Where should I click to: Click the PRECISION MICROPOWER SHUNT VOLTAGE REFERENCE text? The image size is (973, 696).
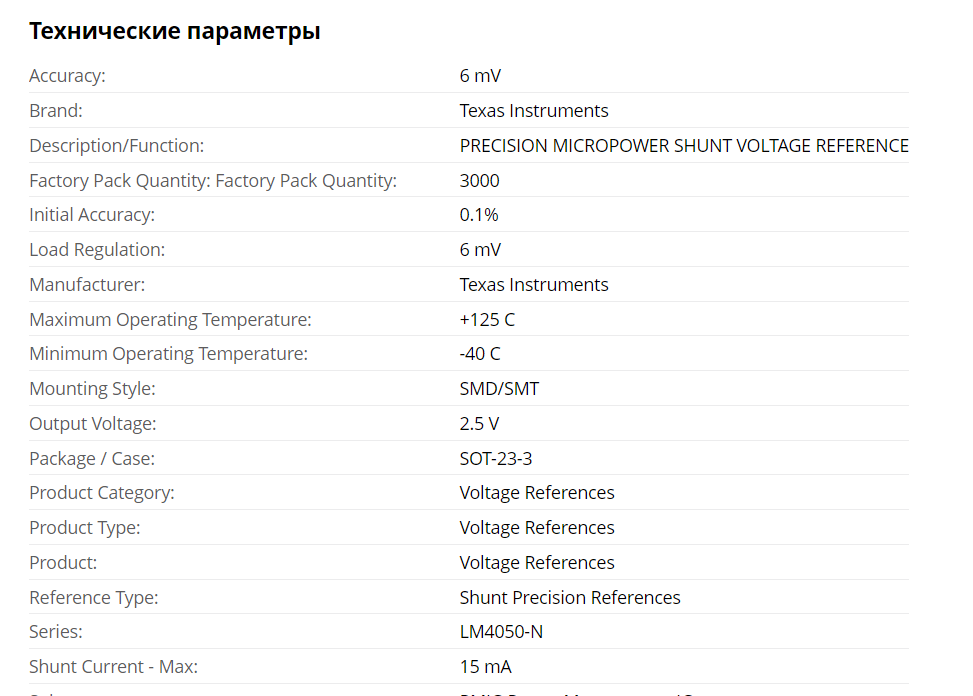pyautogui.click(x=684, y=146)
